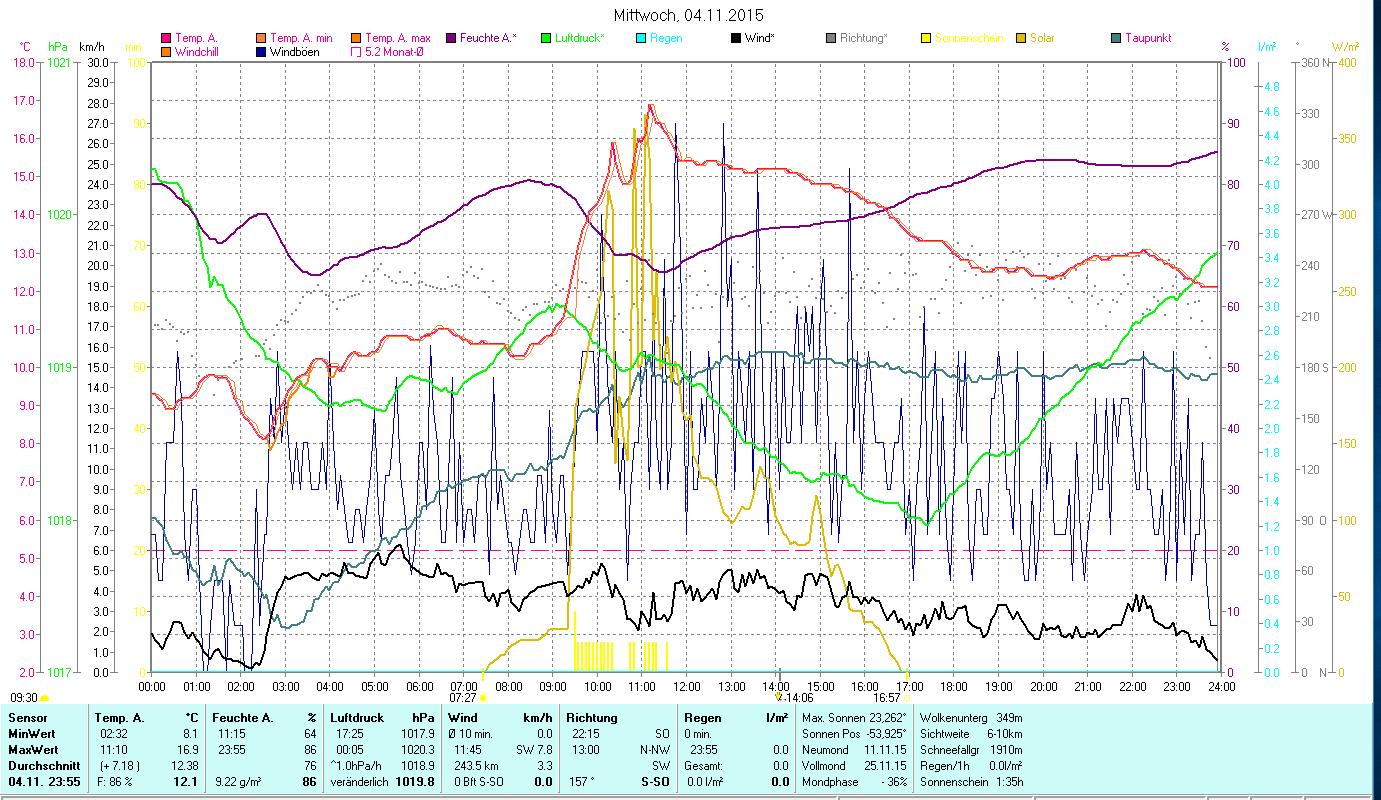Click the MinWert row label
This screenshot has height=800, width=1381.
(x=31, y=734)
